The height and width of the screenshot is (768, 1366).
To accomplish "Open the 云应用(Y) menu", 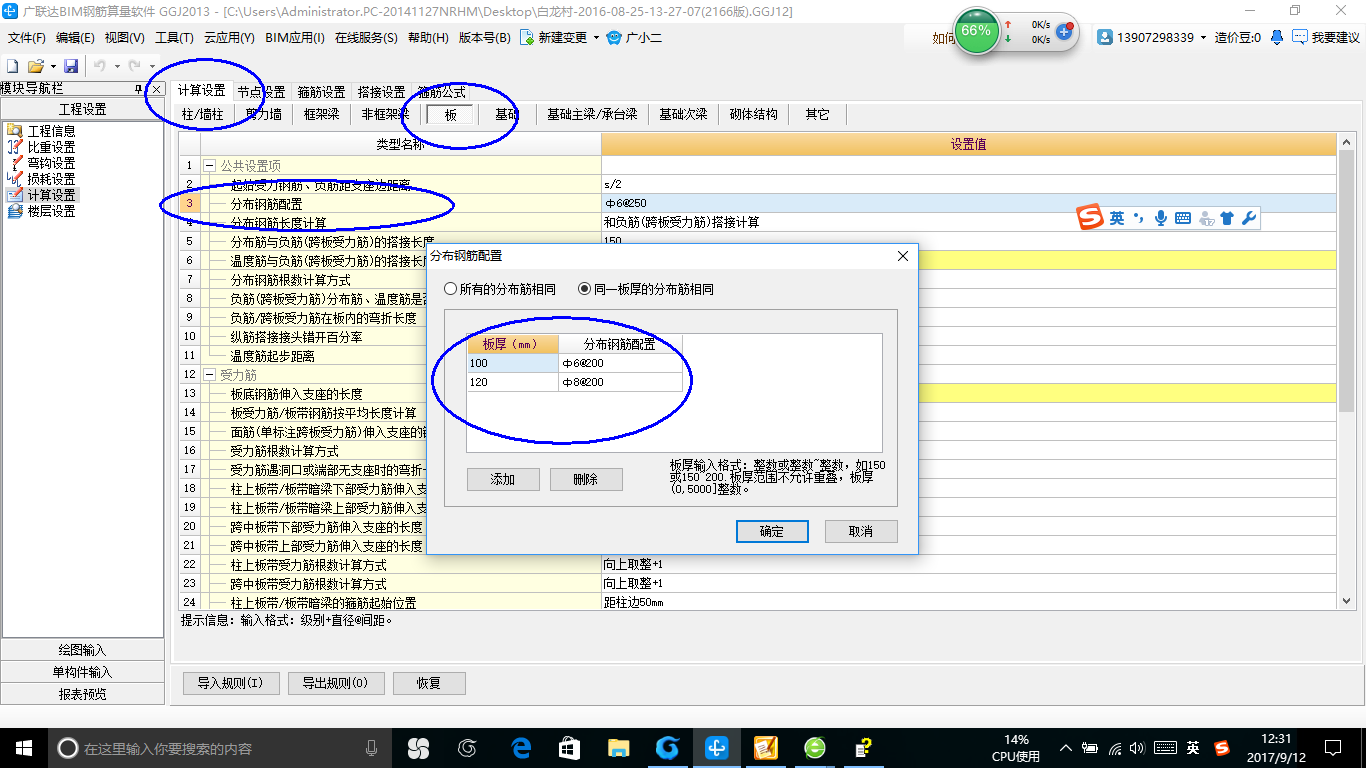I will tap(229, 38).
